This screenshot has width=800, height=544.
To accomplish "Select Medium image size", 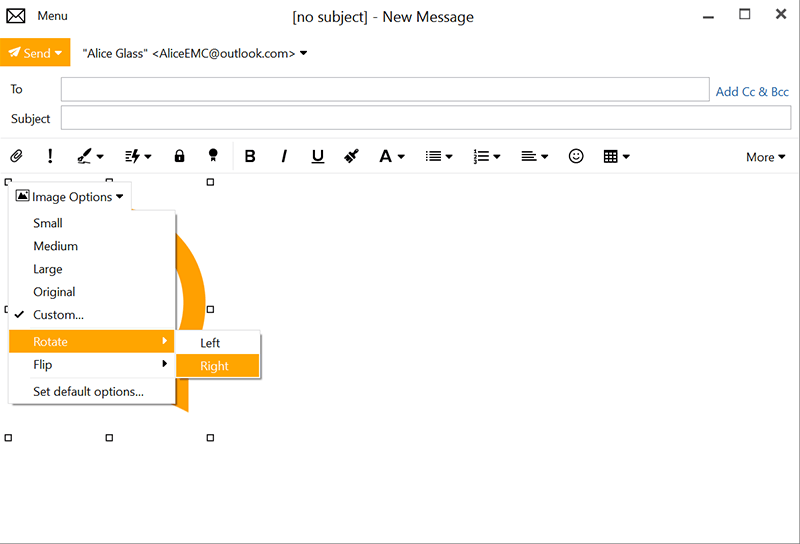I will tap(92, 246).
